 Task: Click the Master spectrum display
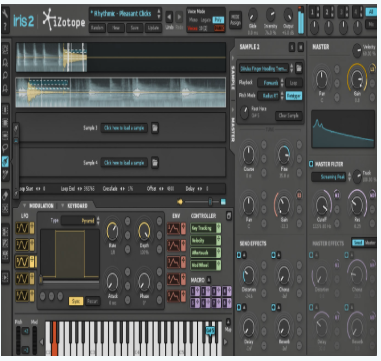tap(343, 129)
